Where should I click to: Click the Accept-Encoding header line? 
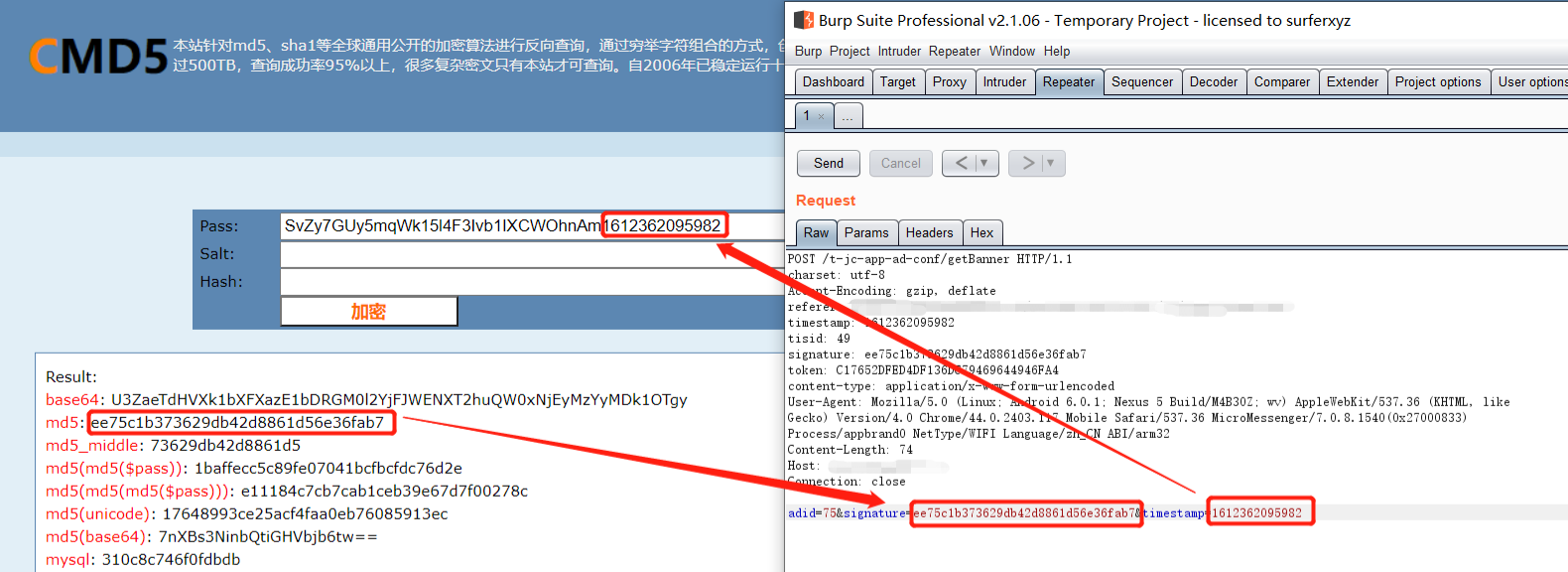tap(892, 291)
